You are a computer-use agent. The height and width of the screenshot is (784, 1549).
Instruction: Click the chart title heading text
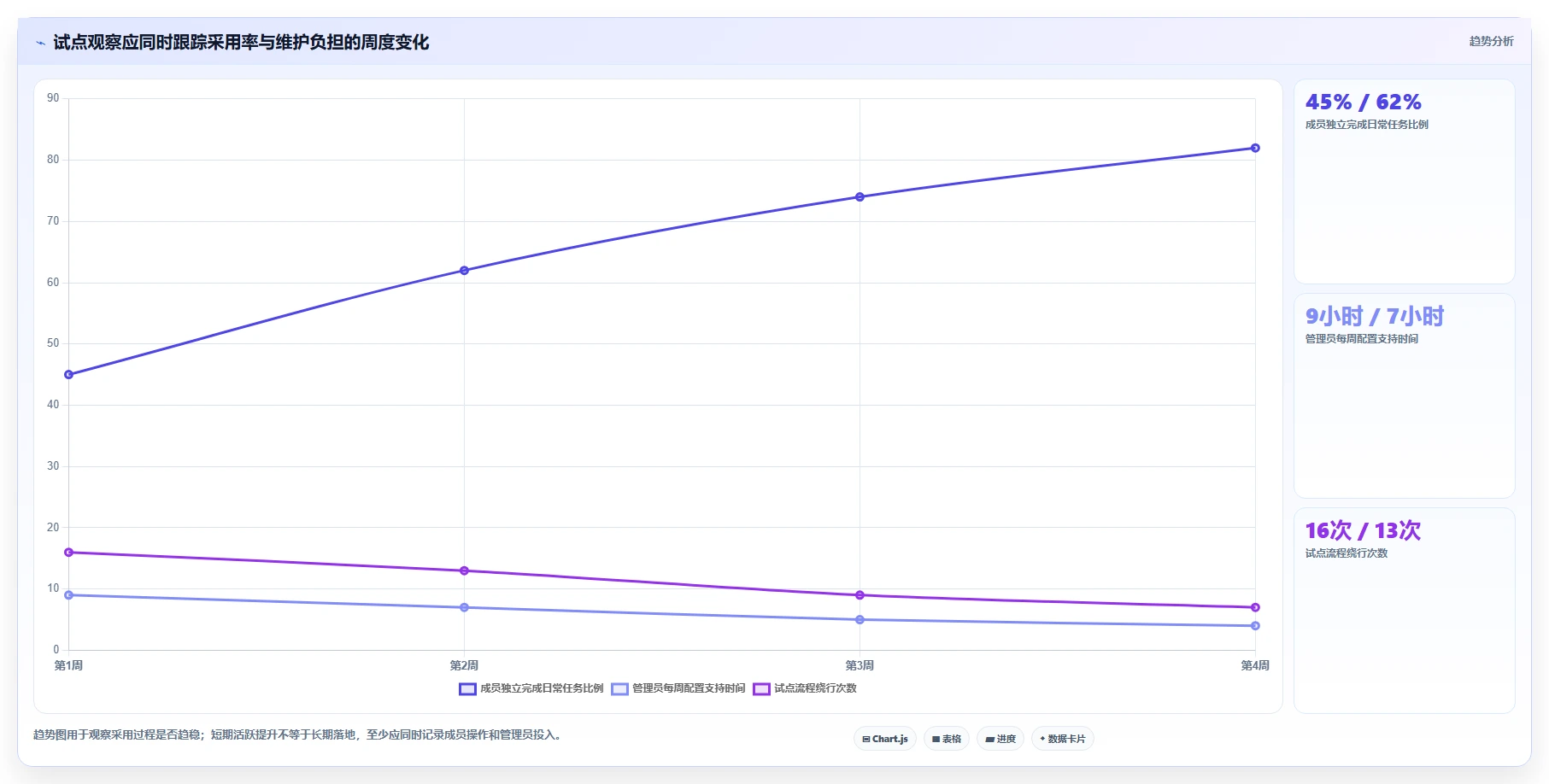point(241,43)
